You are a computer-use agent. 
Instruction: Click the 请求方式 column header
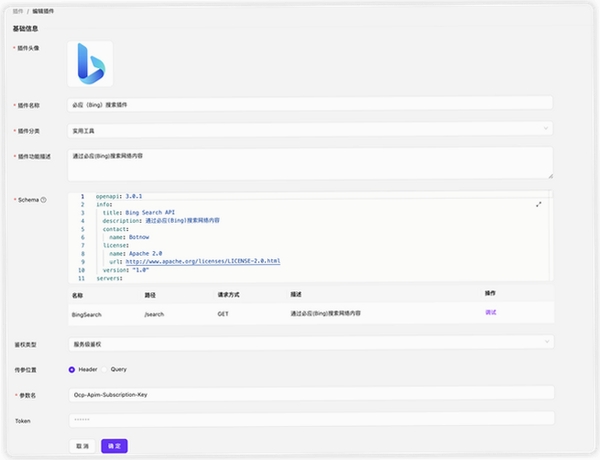click(x=228, y=295)
